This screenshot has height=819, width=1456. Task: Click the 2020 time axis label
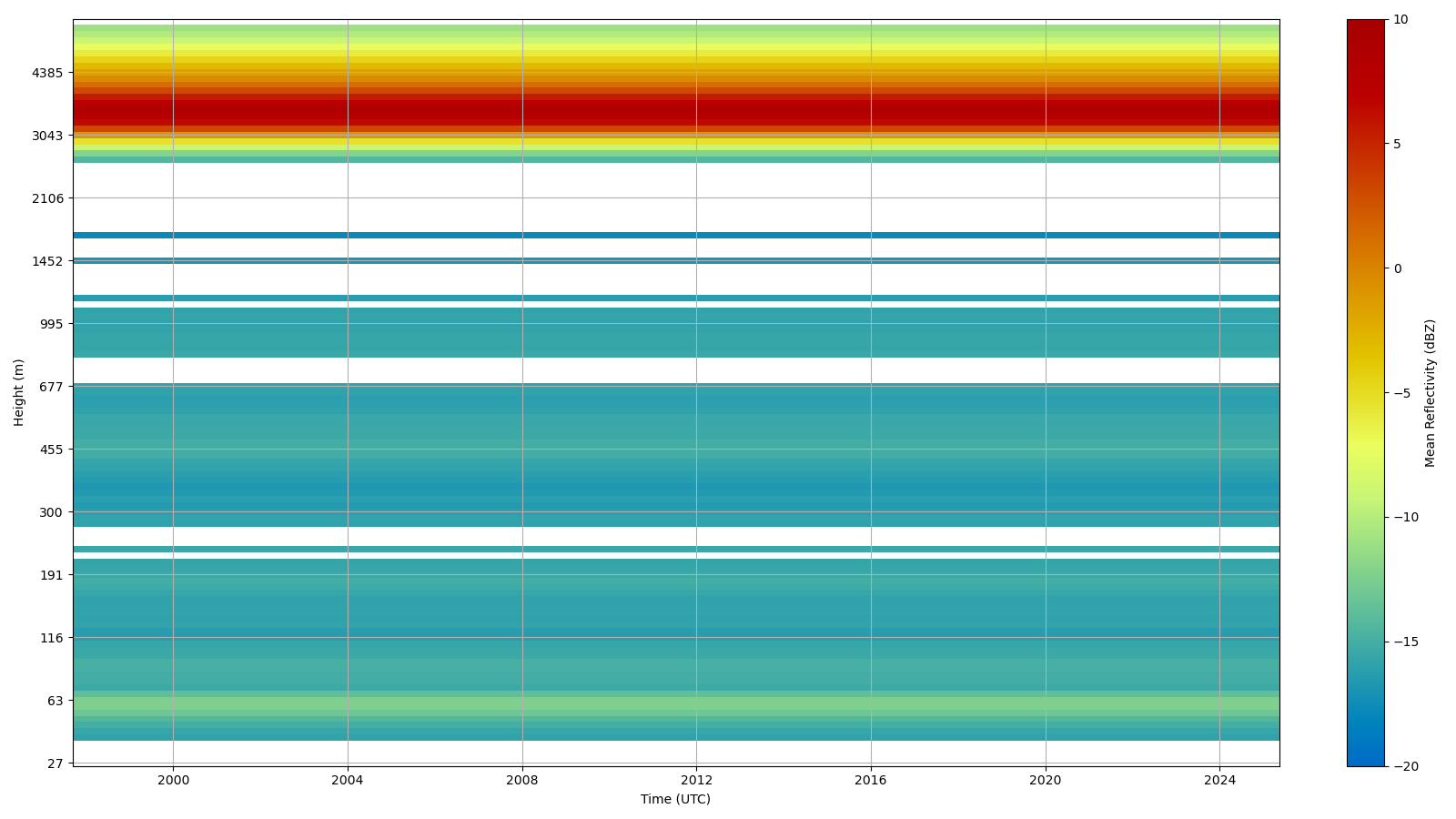(x=1046, y=780)
